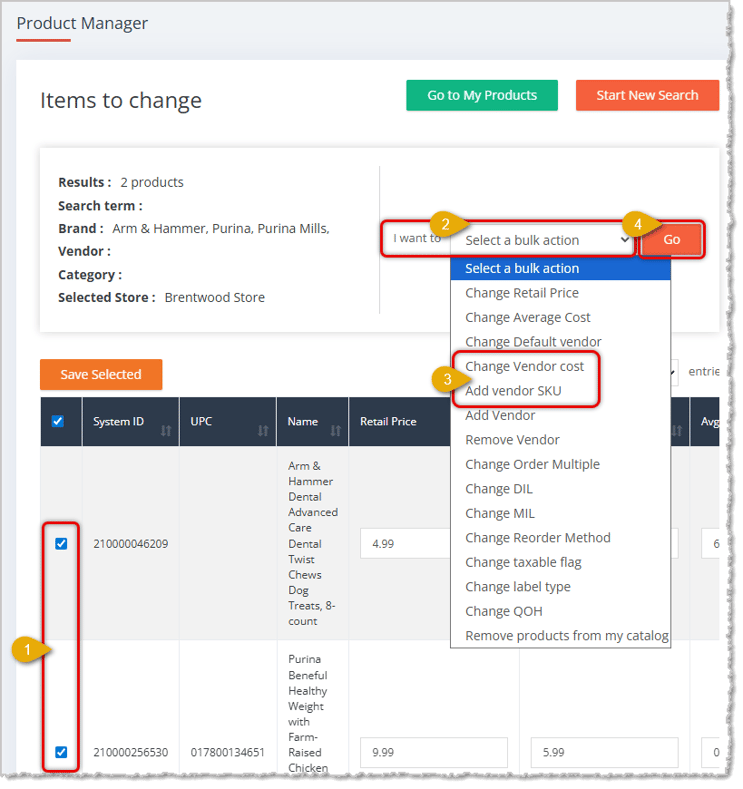Click the Save Selected button
The width and height of the screenshot is (743, 789).
[x=101, y=374]
